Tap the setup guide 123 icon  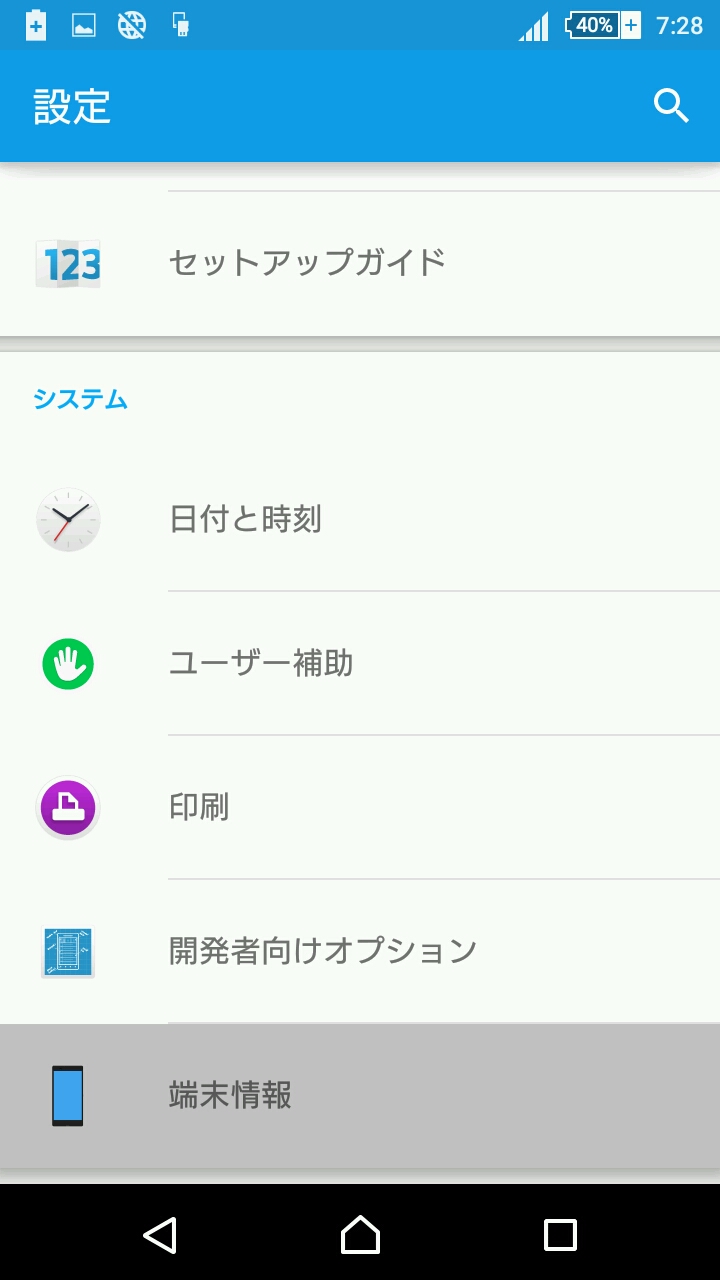click(x=68, y=264)
